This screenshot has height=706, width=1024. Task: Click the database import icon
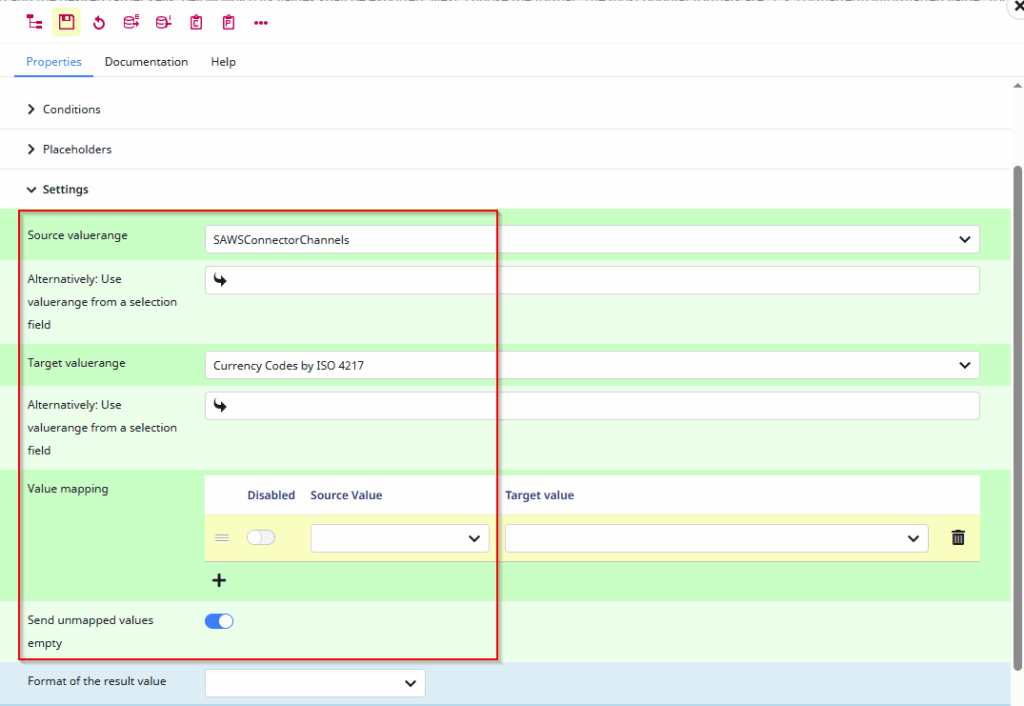(163, 21)
